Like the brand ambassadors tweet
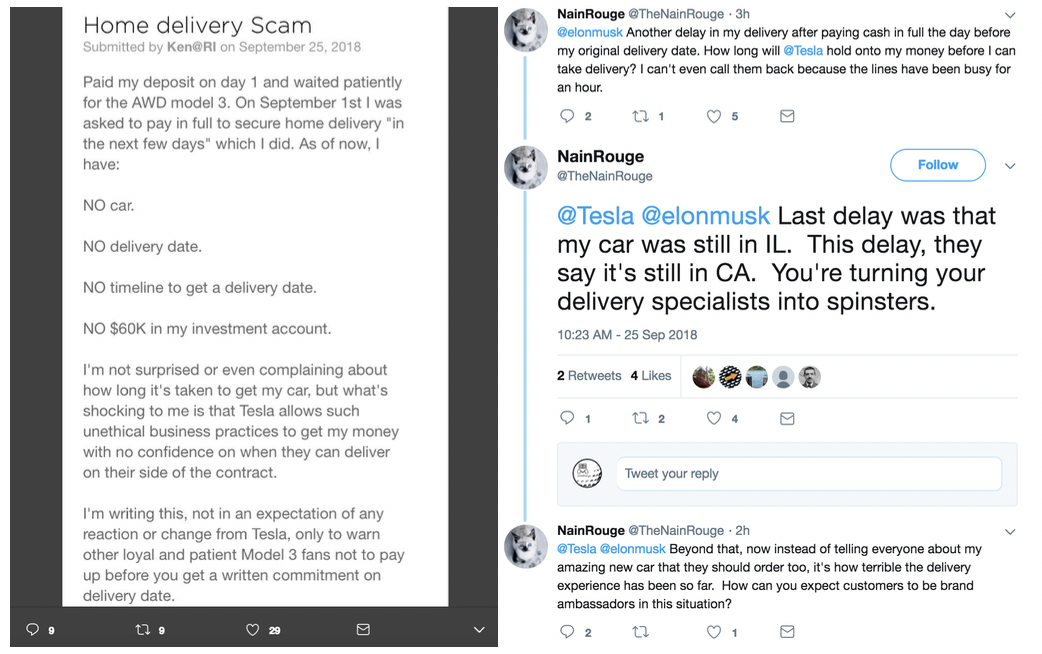Image resolution: width=1042 pixels, height=654 pixels. (x=714, y=632)
